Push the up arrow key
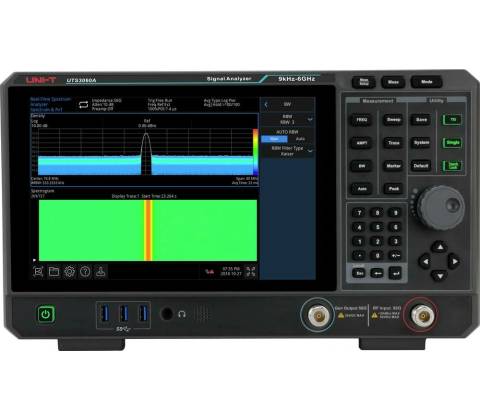 point(440,247)
